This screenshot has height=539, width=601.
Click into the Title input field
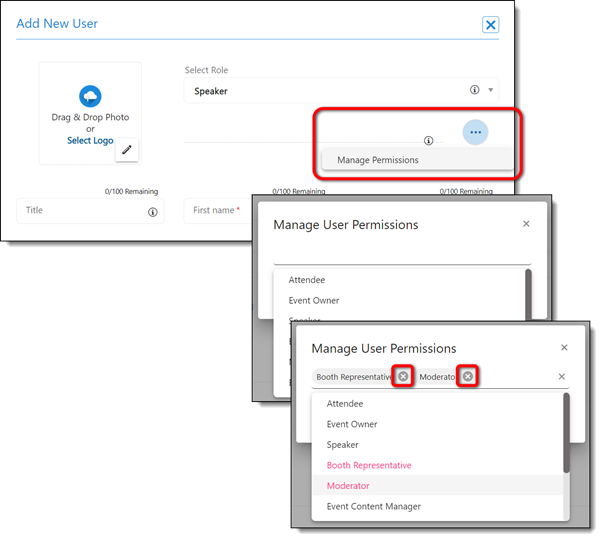tap(80, 211)
